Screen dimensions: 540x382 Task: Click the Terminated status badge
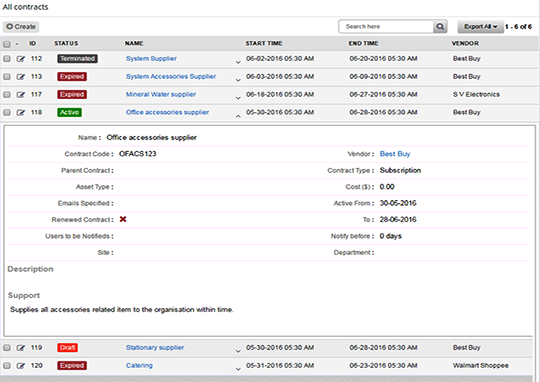point(77,59)
